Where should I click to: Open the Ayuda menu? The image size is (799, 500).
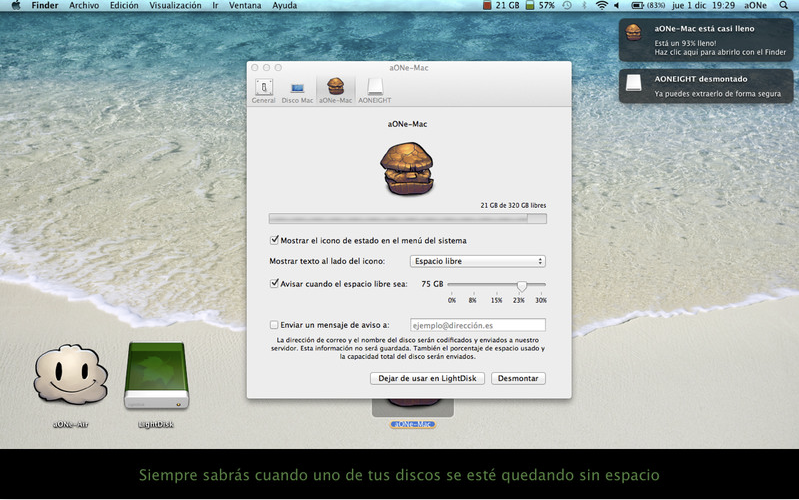pos(284,6)
